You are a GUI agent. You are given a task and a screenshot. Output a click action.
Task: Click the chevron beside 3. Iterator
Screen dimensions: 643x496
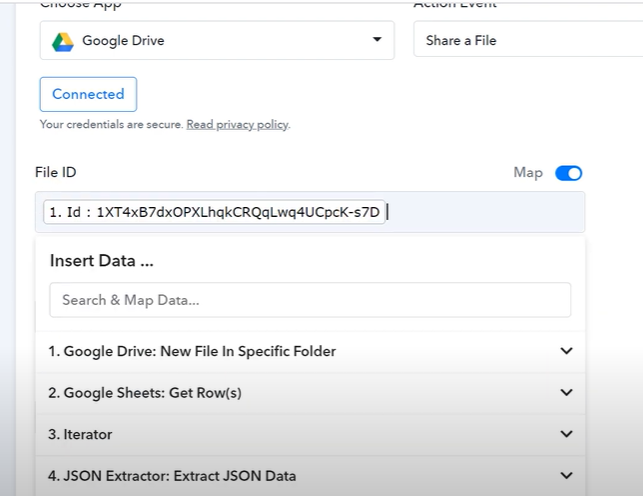pyautogui.click(x=566, y=434)
